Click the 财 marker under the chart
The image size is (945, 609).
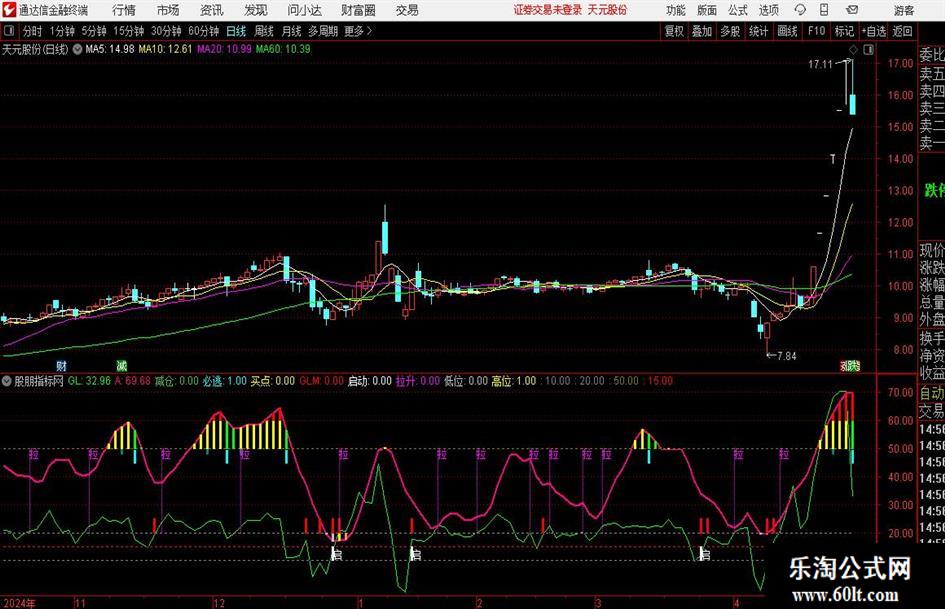pos(61,365)
